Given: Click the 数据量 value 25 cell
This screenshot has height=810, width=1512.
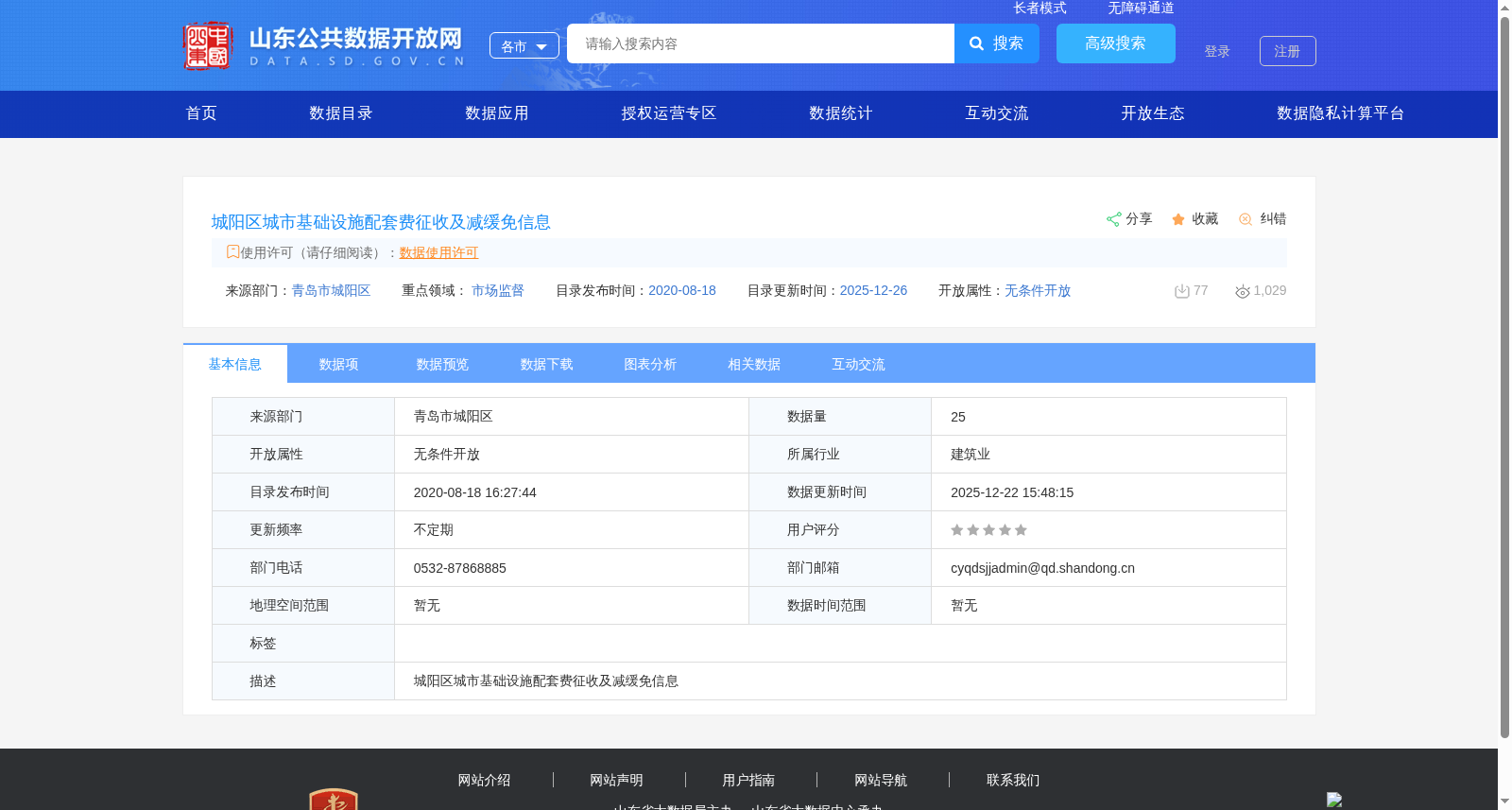Looking at the screenshot, I should pos(1108,417).
